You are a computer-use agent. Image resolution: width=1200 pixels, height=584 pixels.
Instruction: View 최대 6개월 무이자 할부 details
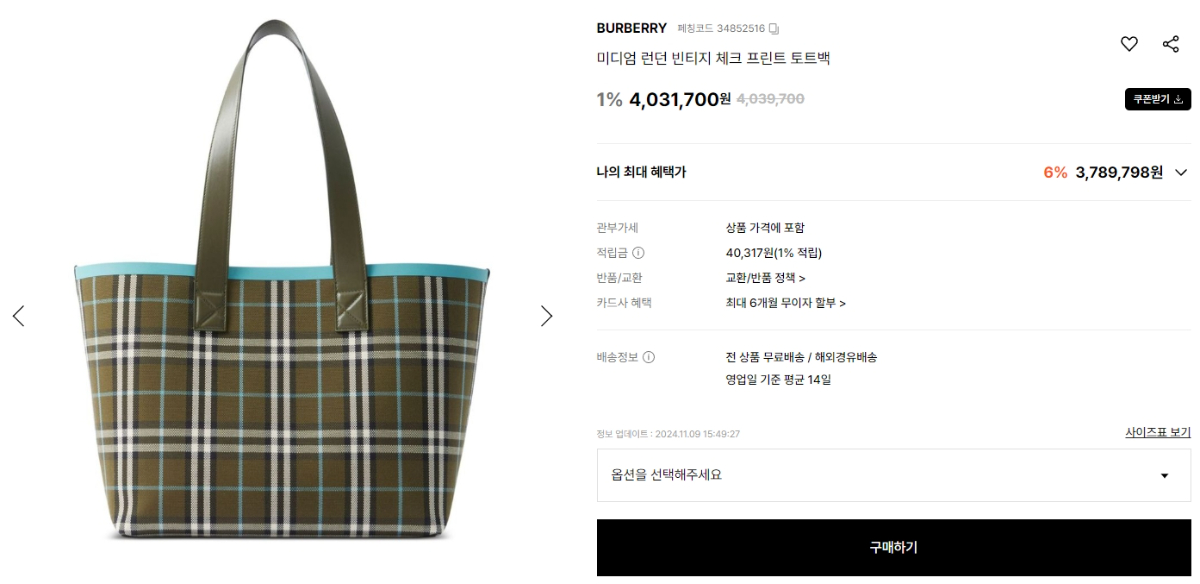tap(786, 303)
